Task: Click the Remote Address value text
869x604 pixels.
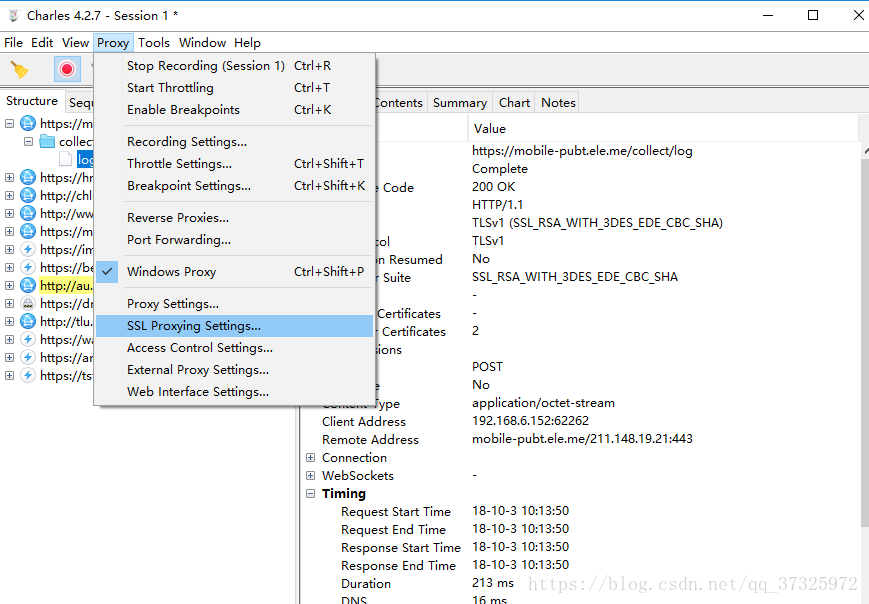Action: (582, 439)
